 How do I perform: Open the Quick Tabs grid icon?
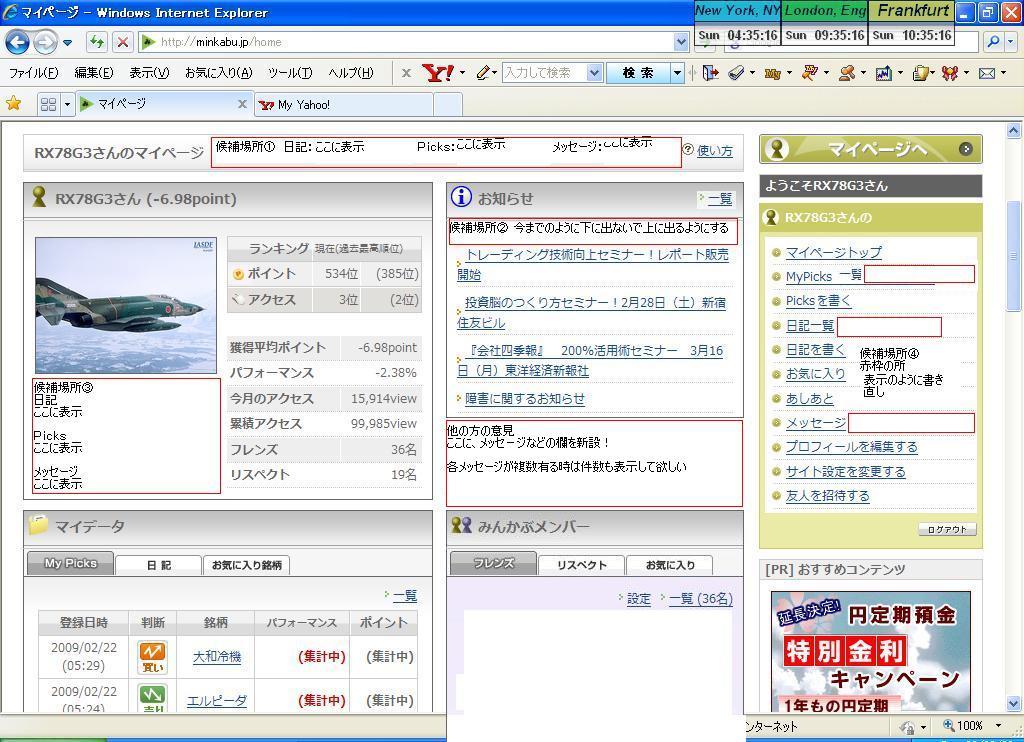pos(48,104)
